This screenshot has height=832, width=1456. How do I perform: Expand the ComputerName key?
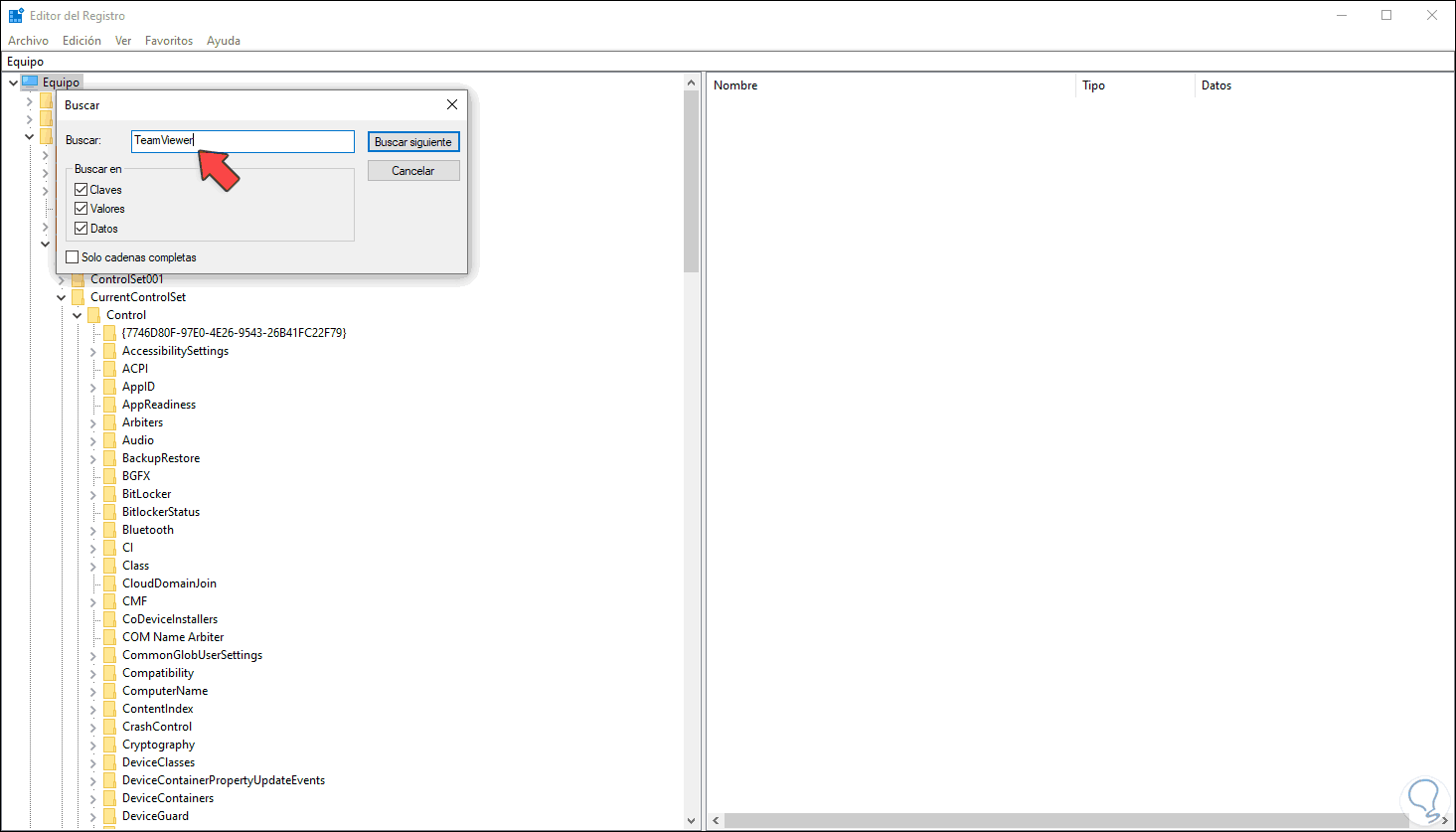point(93,691)
